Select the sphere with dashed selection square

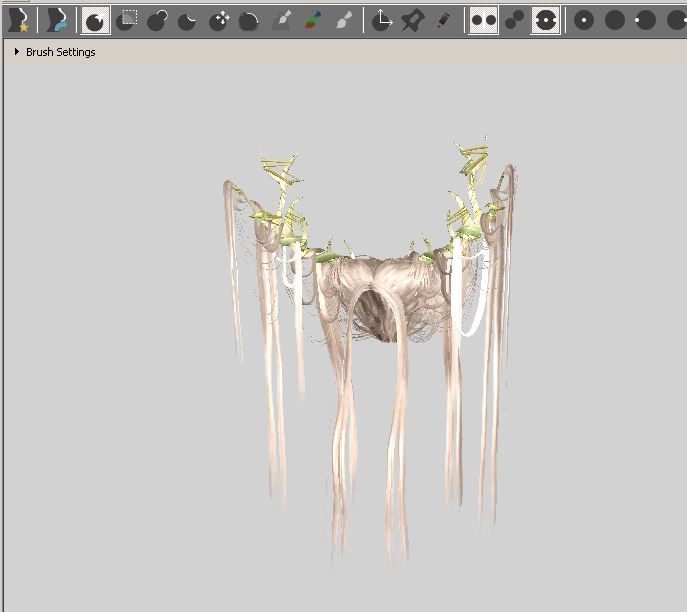[x=127, y=20]
